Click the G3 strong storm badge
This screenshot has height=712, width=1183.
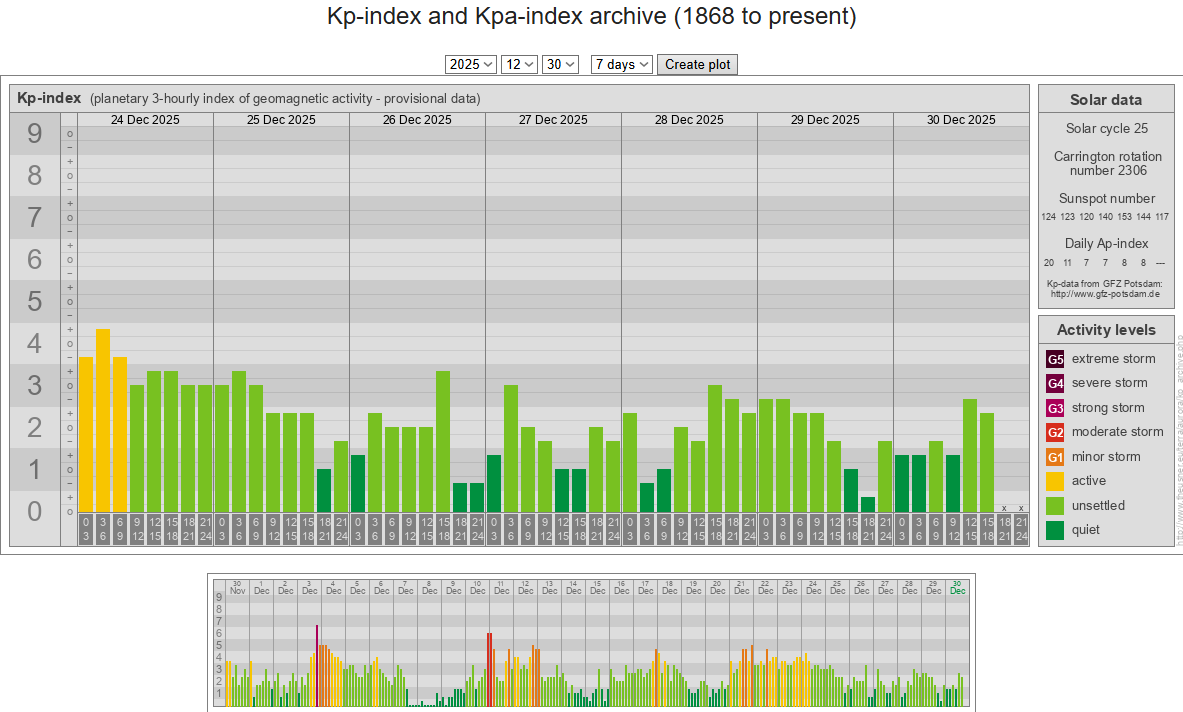(1055, 408)
